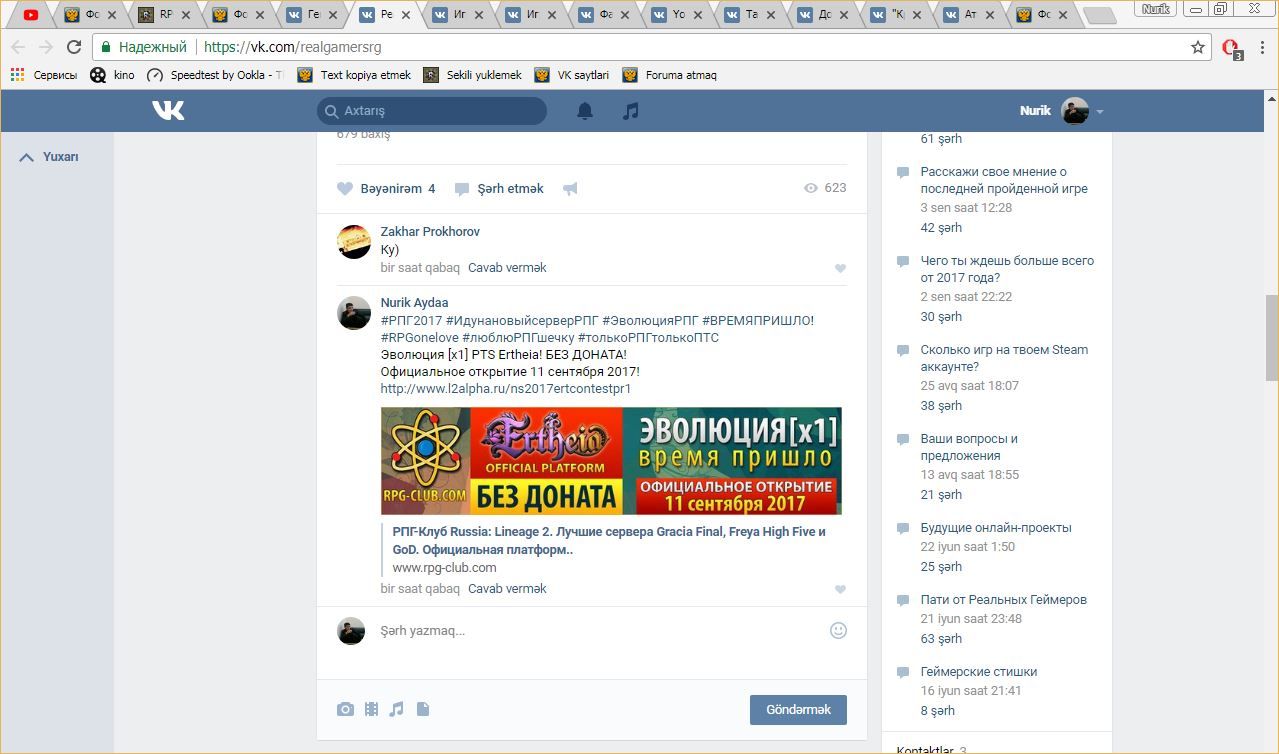Open topic Сколько игр на твоем Steam аккаунте?

tap(1004, 358)
